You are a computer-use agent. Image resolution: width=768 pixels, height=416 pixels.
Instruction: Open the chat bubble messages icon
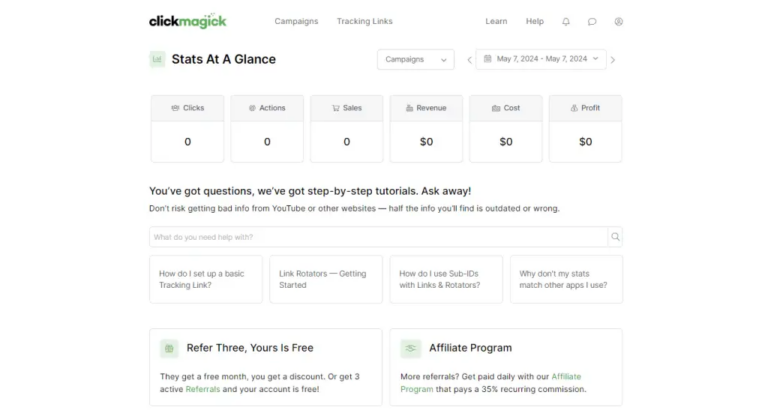tap(592, 22)
